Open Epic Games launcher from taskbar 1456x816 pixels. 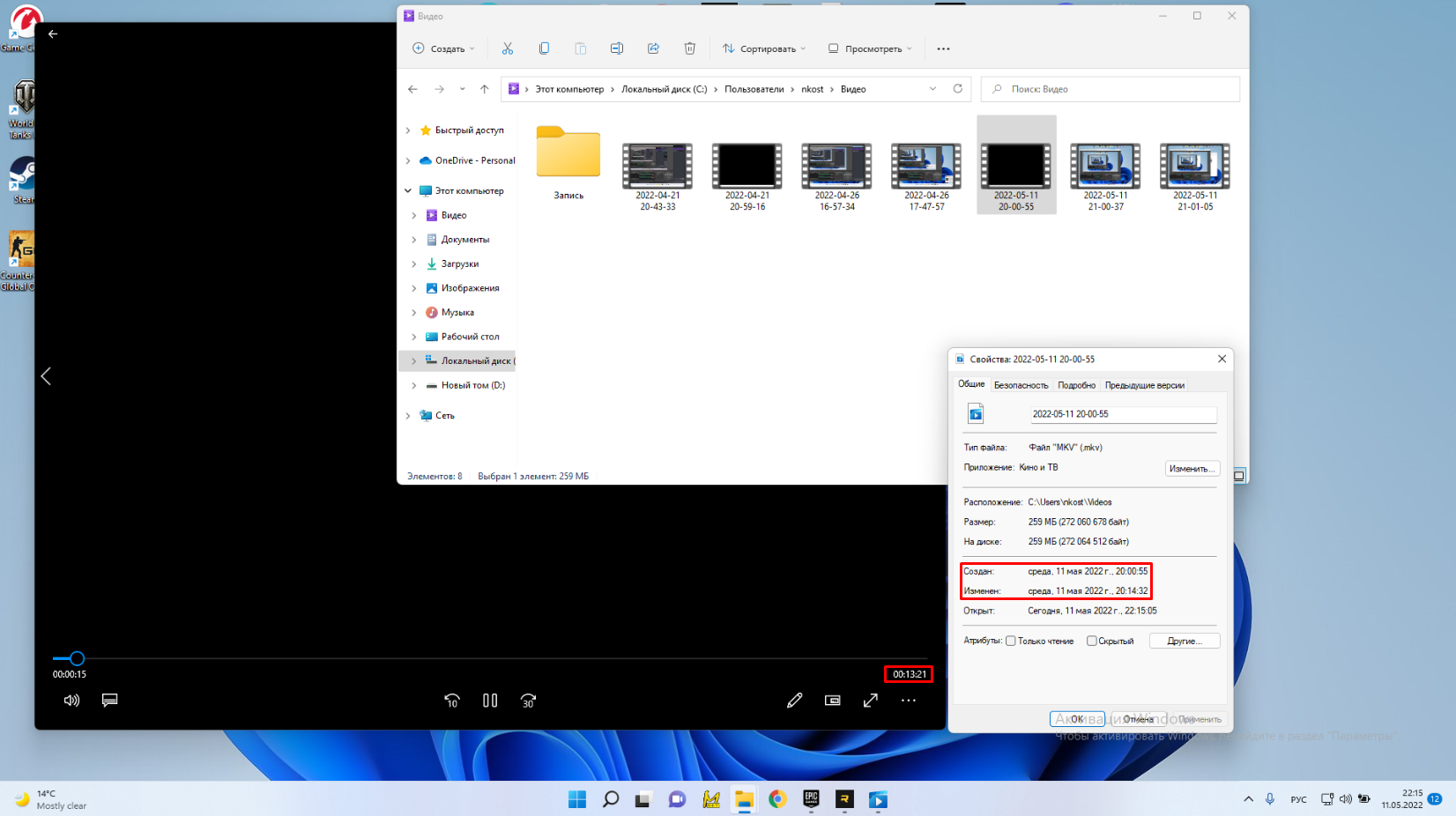[x=811, y=799]
